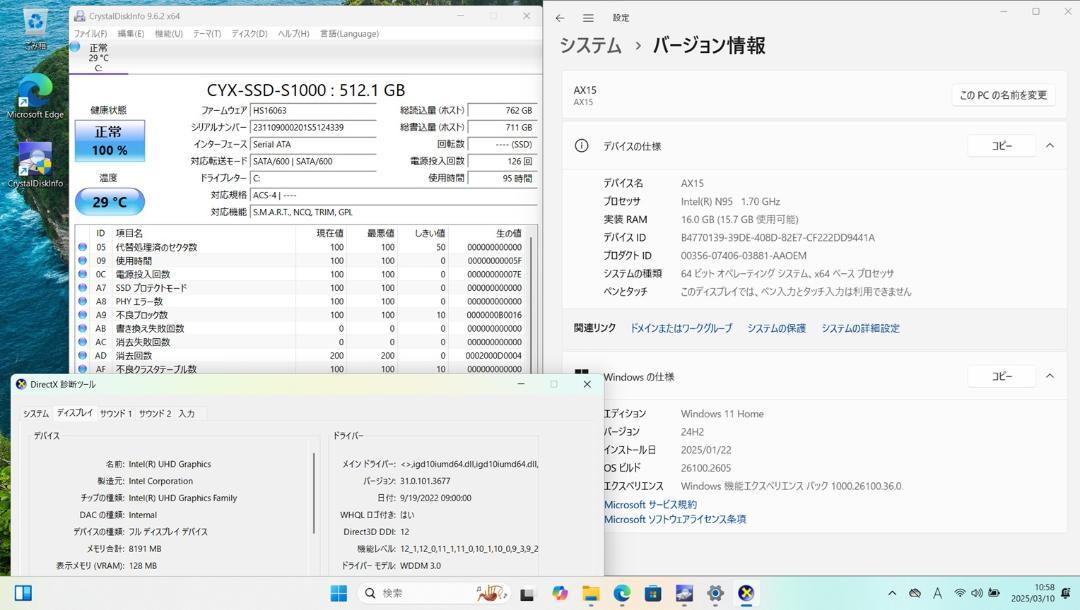Image resolution: width=1080 pixels, height=610 pixels.
Task: Copy Windows specifications with the コピー button
Action: point(1001,376)
